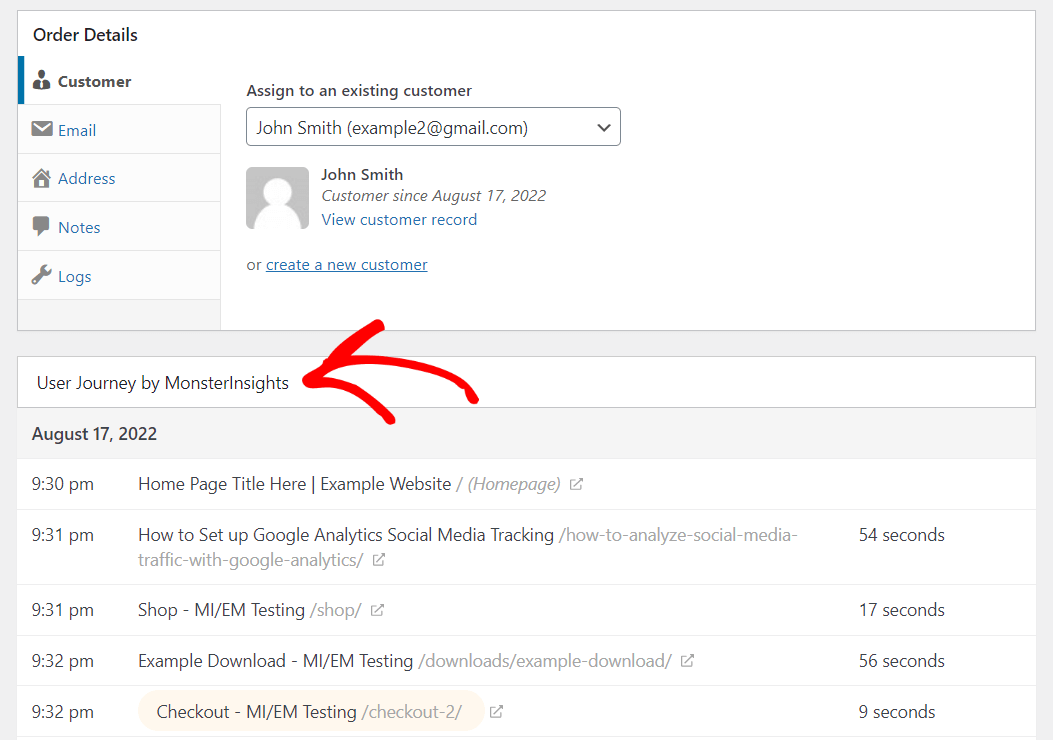Click the speech bubble icon beside Notes
This screenshot has width=1053, height=740.
[41, 227]
